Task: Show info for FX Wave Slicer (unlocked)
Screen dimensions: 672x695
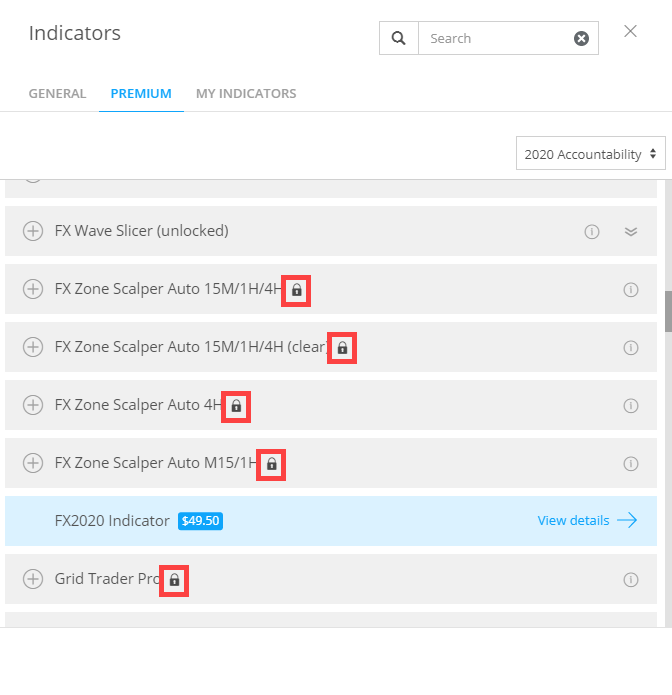Action: (591, 231)
